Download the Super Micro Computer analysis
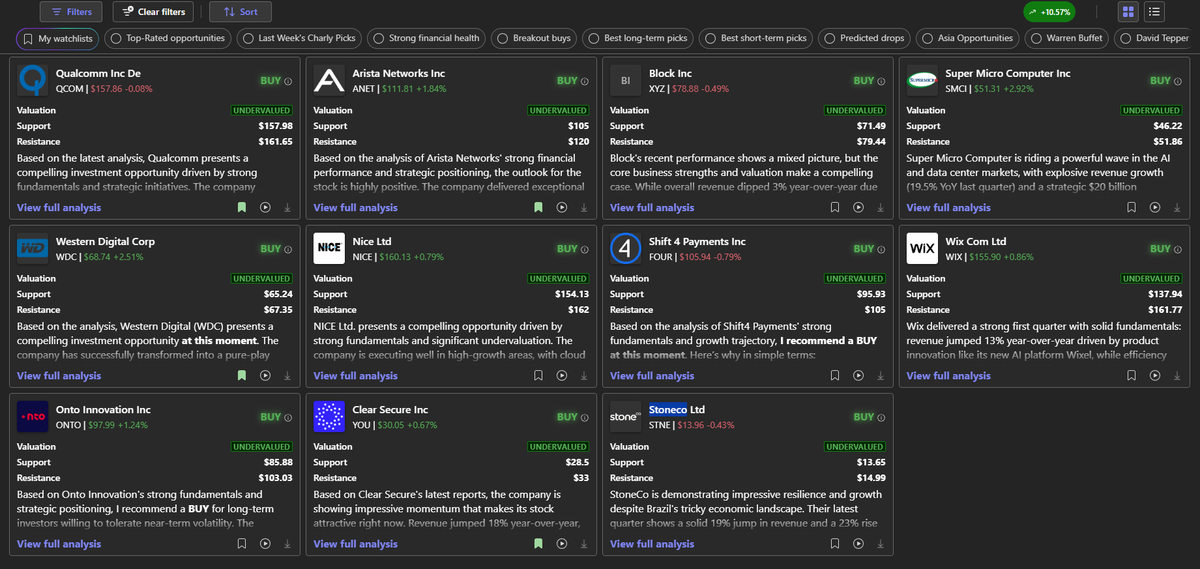 click(x=1177, y=208)
